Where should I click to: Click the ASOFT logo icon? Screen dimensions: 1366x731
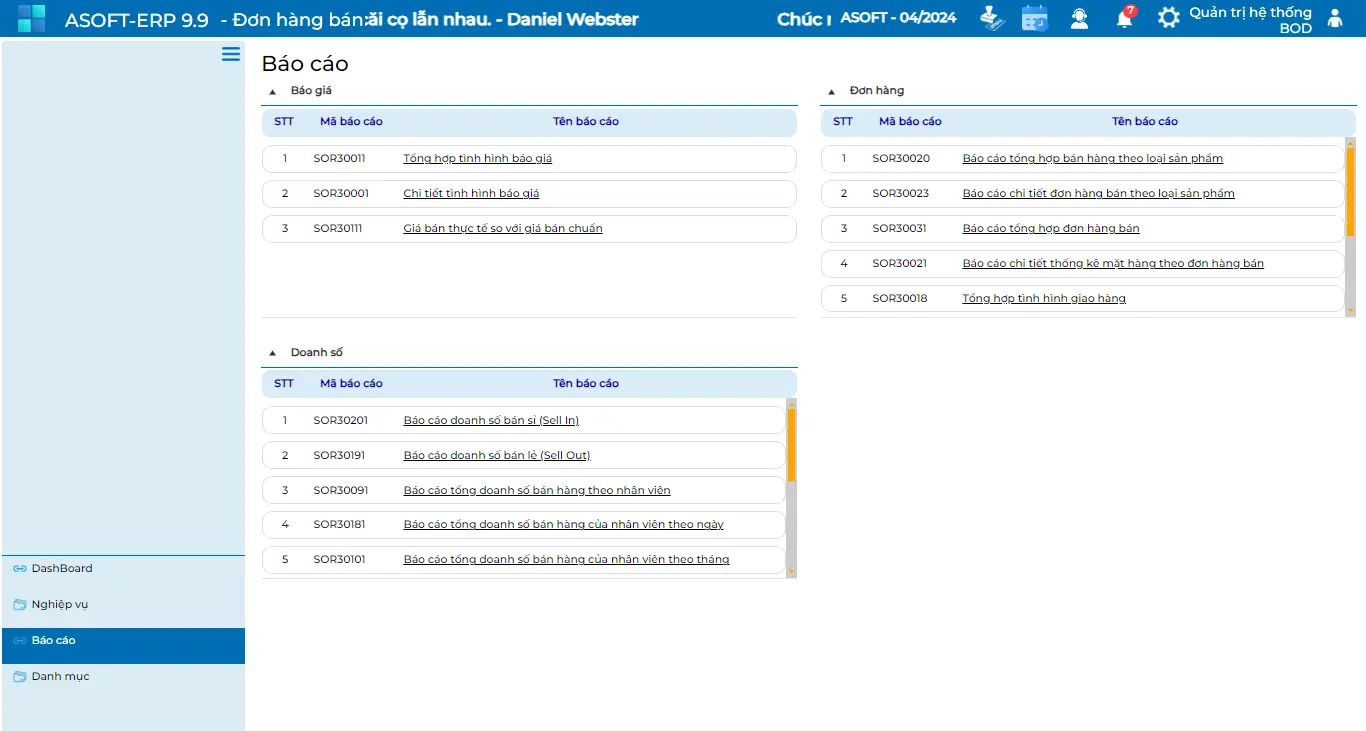[31, 18]
